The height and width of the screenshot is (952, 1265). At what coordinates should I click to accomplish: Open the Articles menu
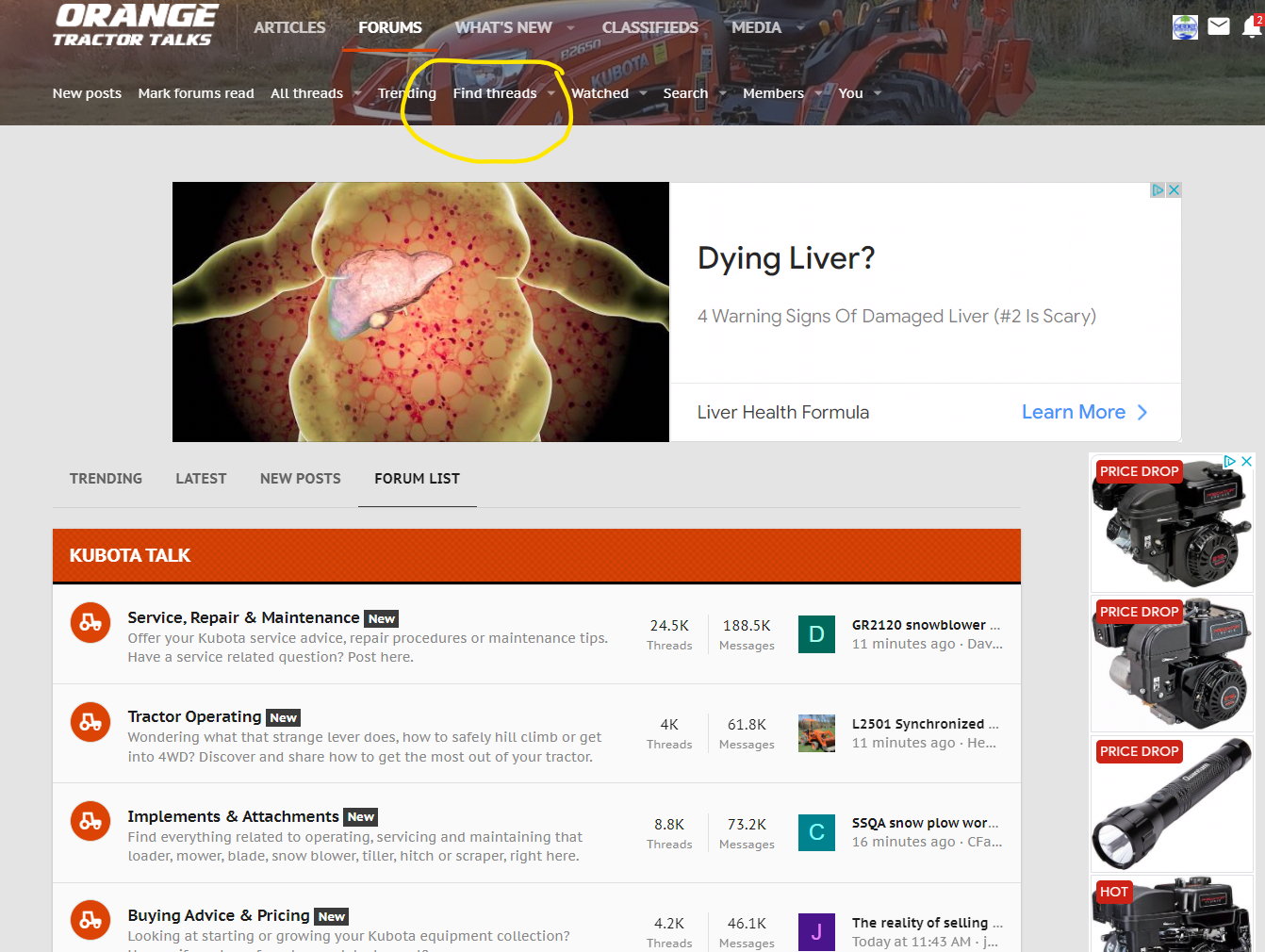[x=289, y=27]
